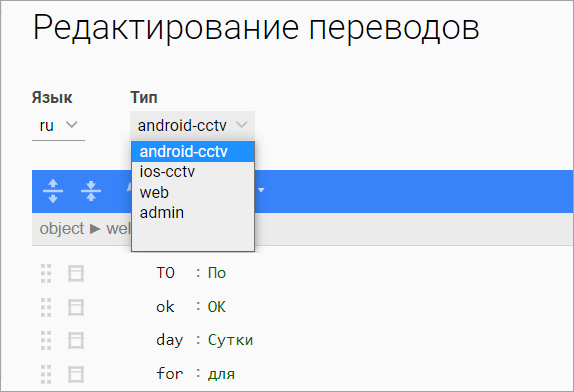Open the Язык language dropdown showing ru
574x392 pixels.
[58, 126]
